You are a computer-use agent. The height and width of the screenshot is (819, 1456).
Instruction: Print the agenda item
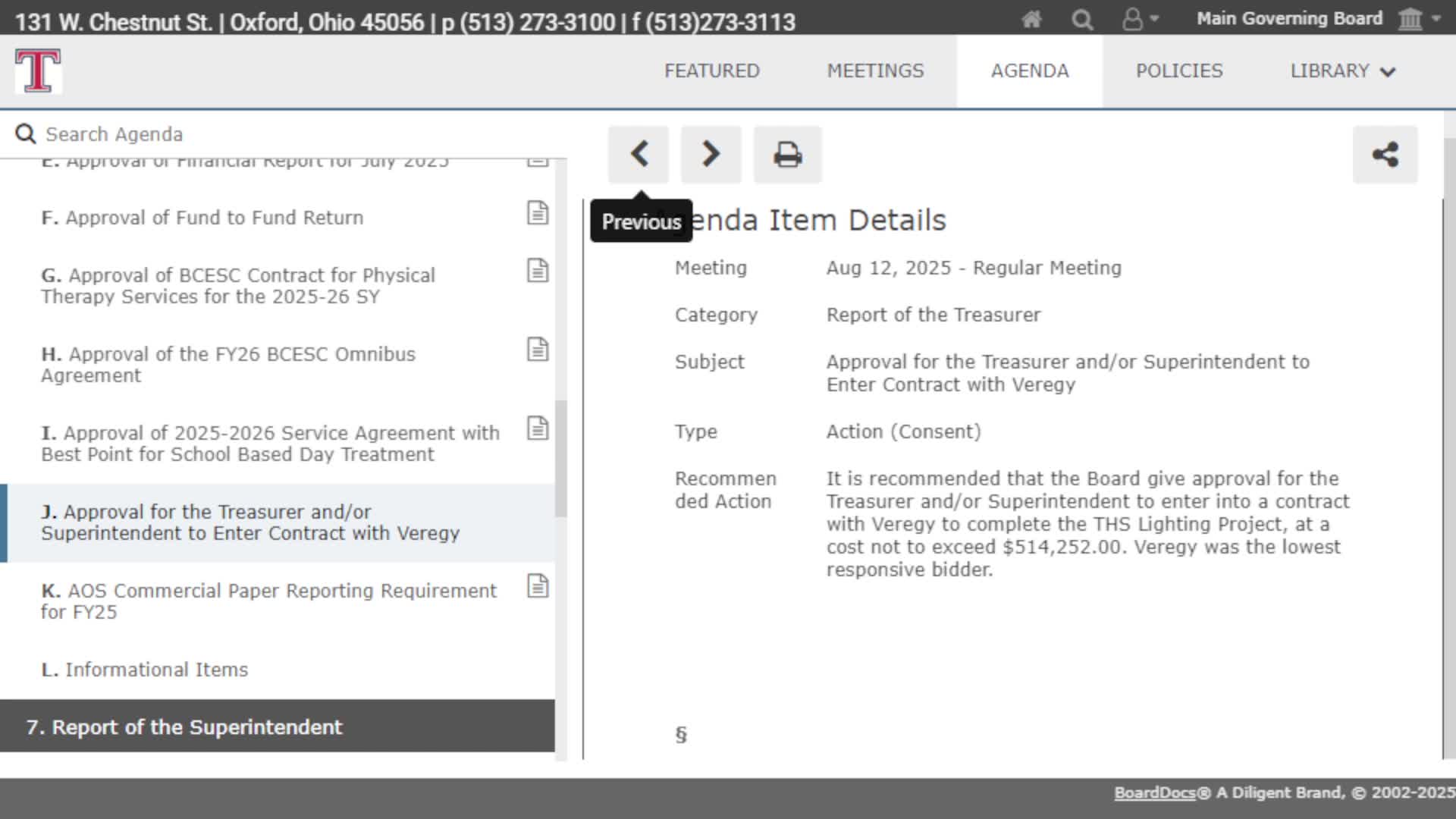point(787,154)
